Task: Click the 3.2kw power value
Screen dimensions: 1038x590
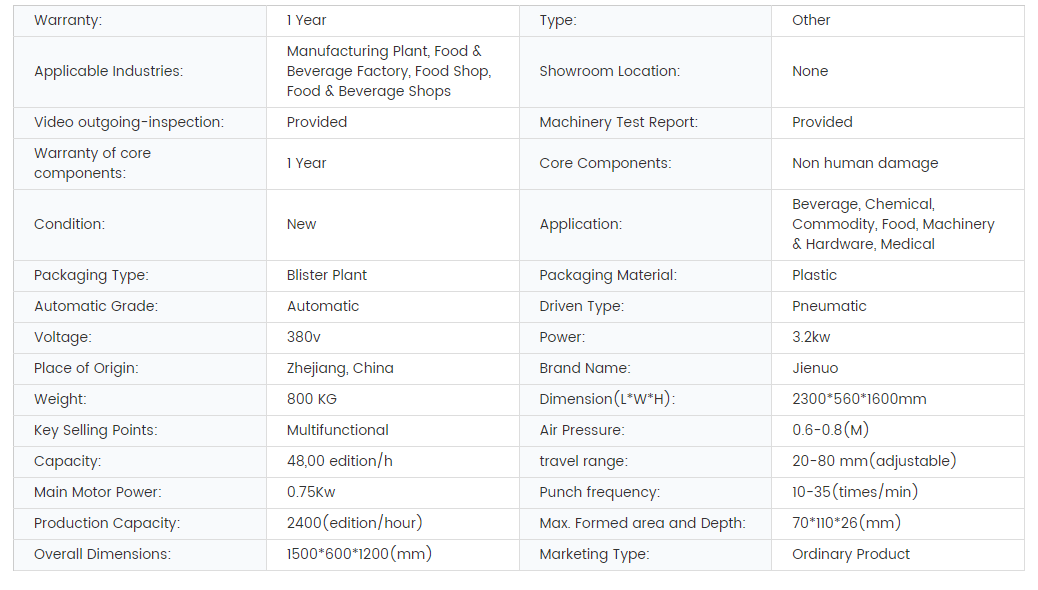Action: click(811, 337)
